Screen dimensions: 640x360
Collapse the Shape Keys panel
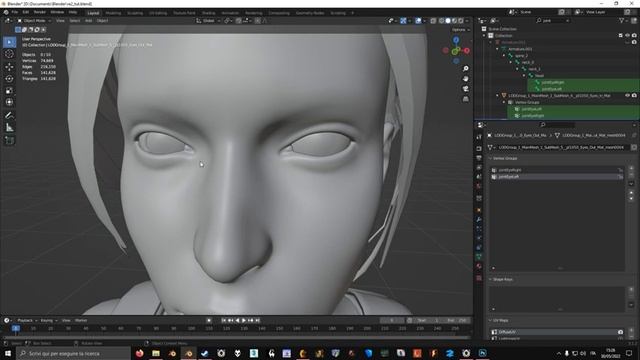(490, 280)
